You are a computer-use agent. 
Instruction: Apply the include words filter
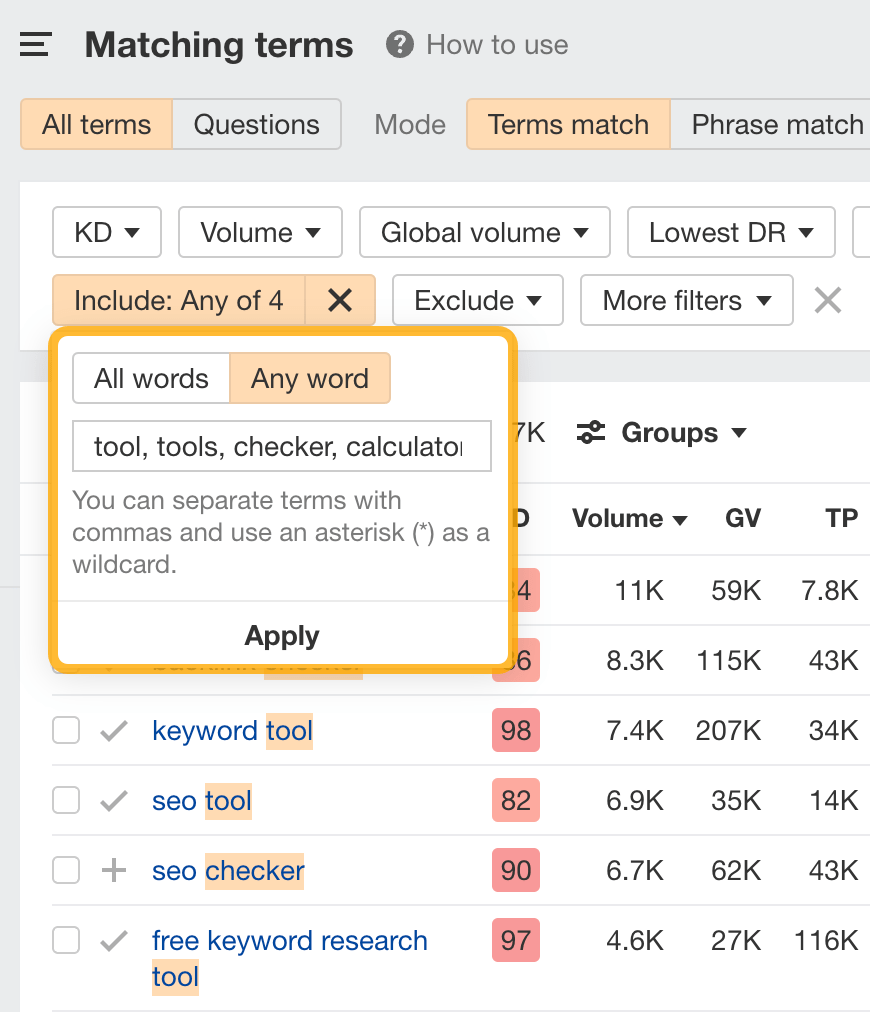coord(281,635)
